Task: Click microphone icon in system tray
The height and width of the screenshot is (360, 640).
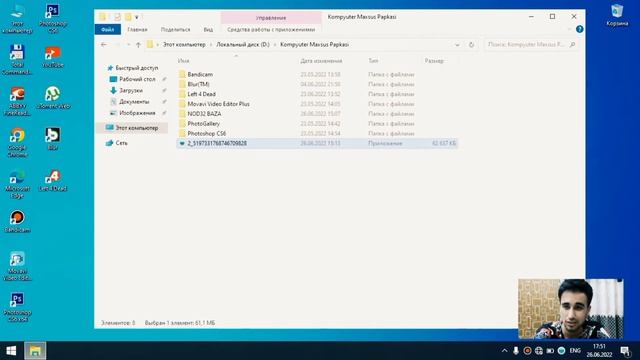Action: click(x=516, y=351)
